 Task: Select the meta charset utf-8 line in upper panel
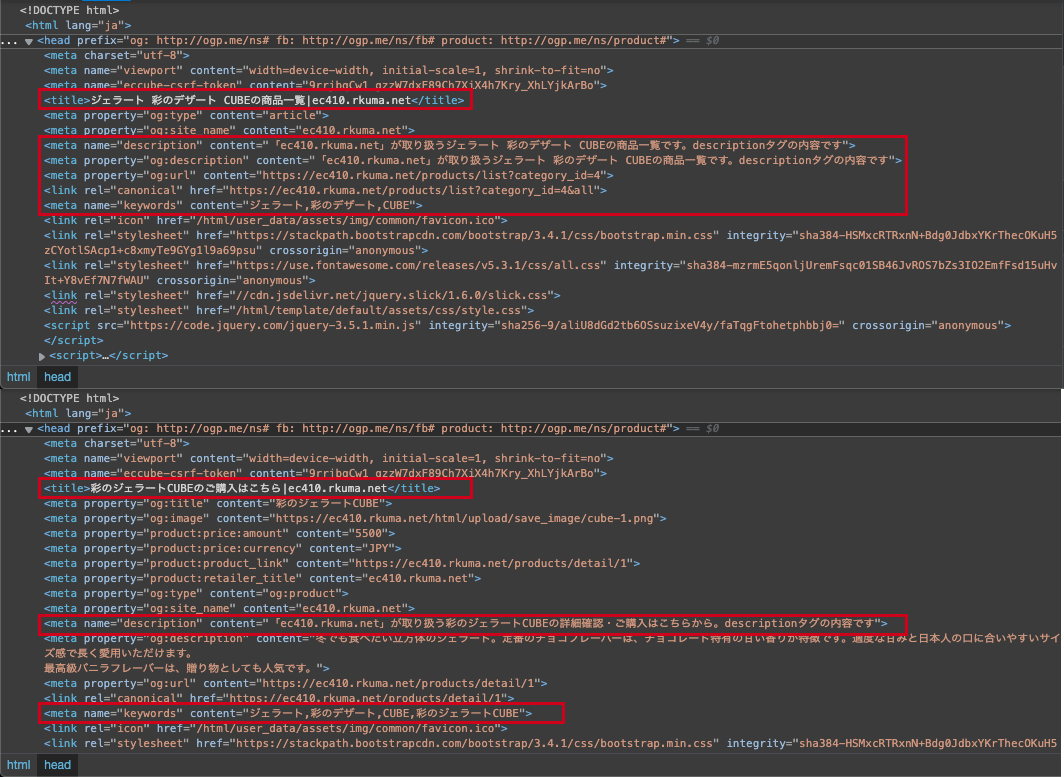pos(117,56)
